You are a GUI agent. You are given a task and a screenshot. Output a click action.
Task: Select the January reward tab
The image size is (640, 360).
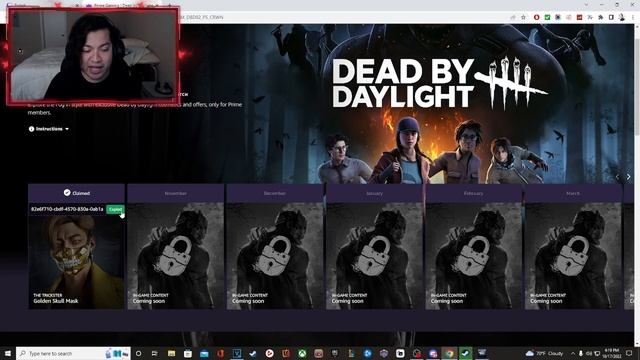click(374, 193)
